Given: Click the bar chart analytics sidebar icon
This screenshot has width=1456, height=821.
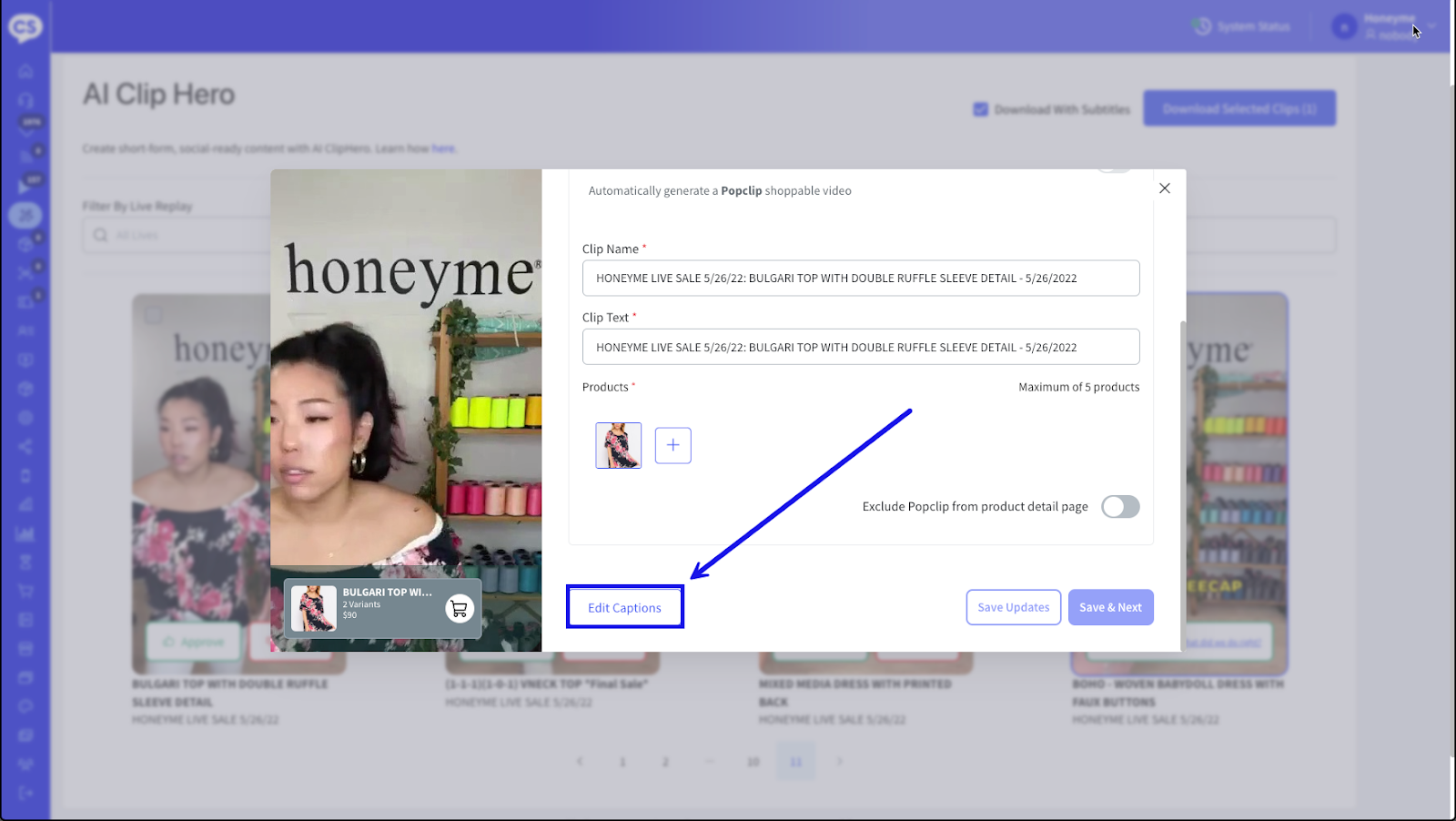Looking at the screenshot, I should click(x=25, y=533).
